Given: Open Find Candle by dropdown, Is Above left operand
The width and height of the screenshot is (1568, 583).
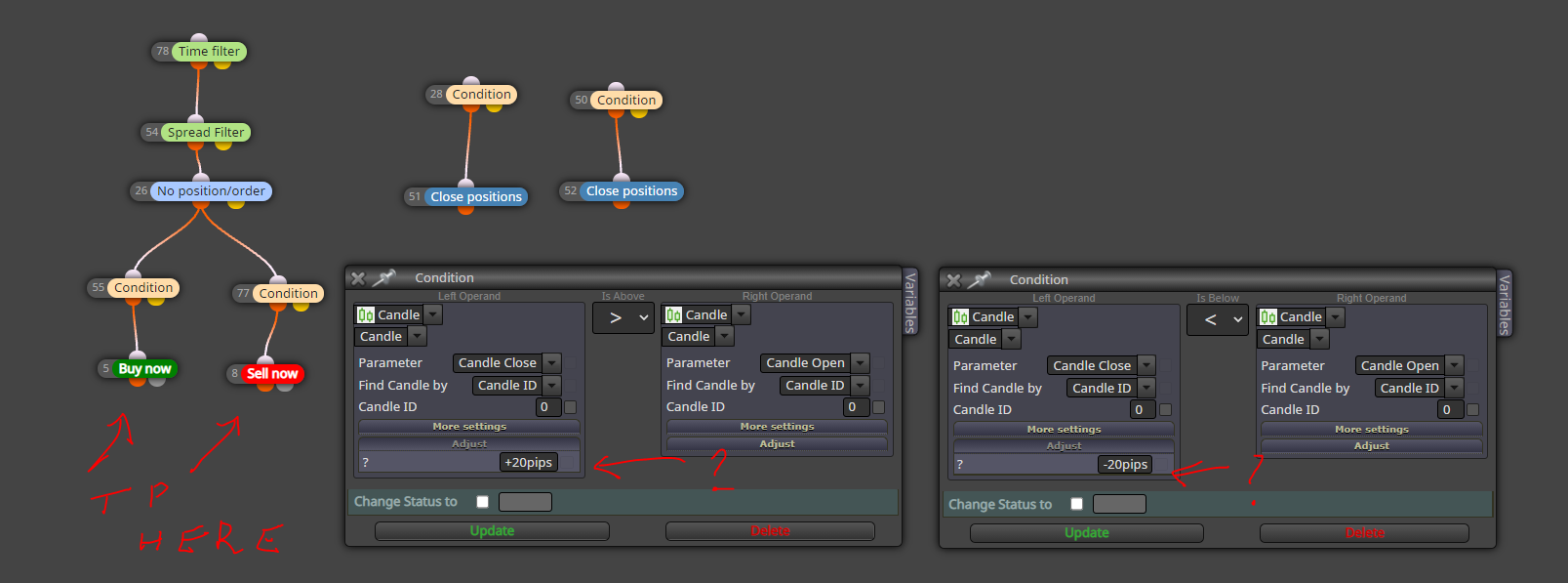Looking at the screenshot, I should (516, 386).
